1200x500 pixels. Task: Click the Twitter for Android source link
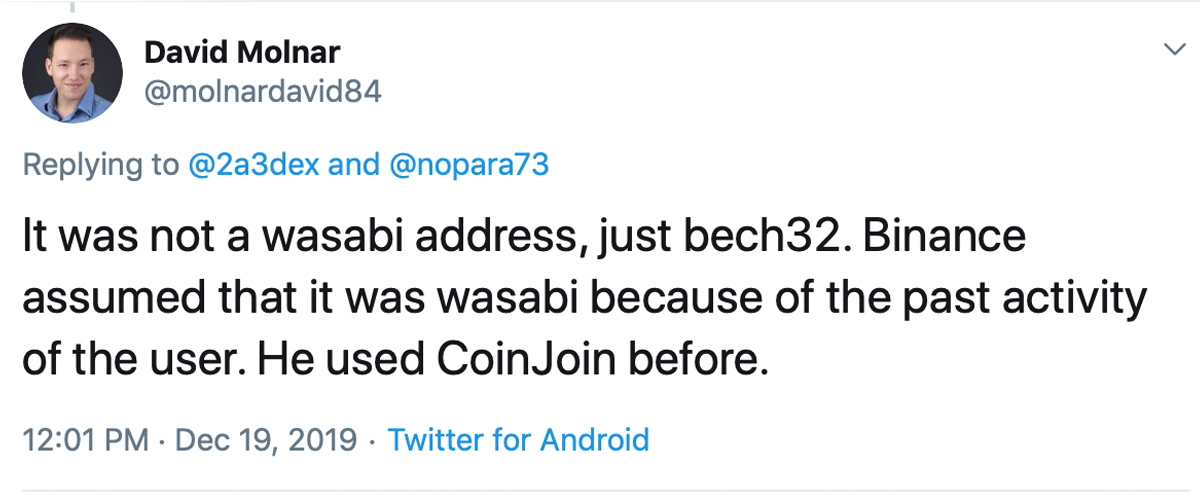pyautogui.click(x=518, y=440)
